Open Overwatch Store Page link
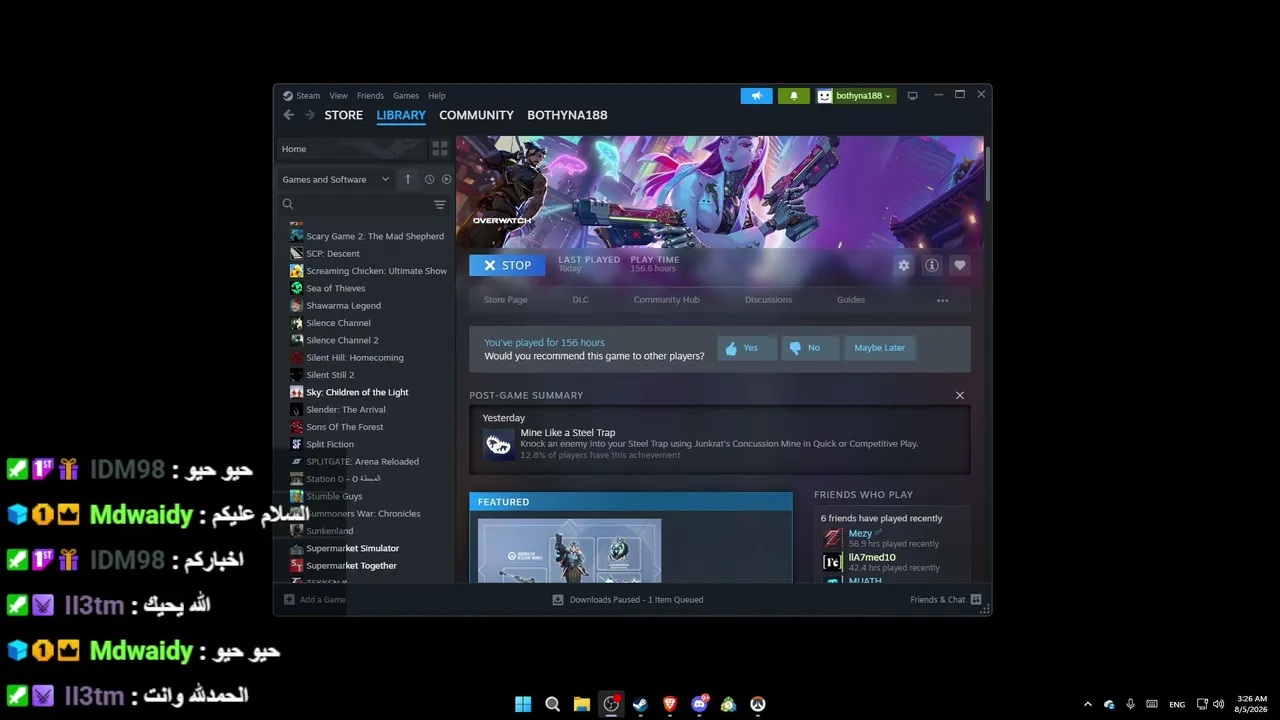The width and height of the screenshot is (1280, 720). (506, 300)
